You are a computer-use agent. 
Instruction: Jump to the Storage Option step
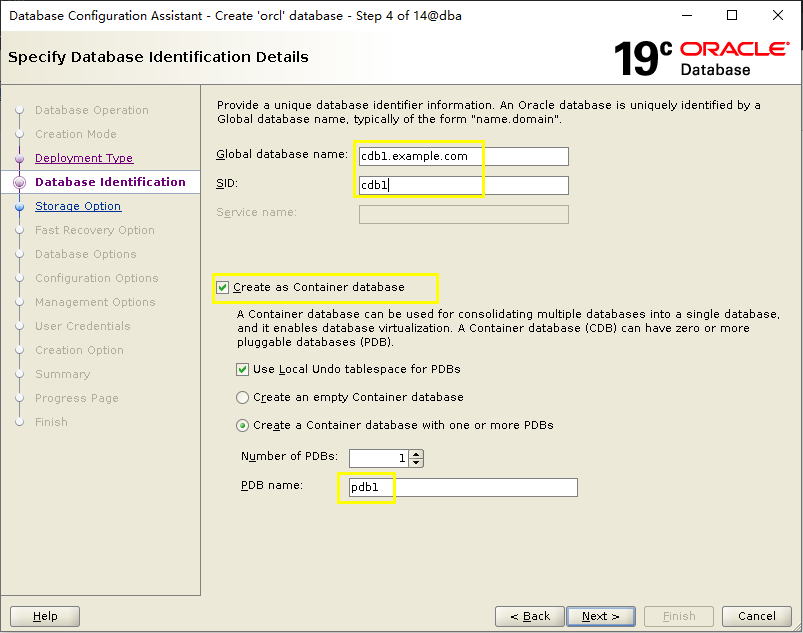coord(78,206)
